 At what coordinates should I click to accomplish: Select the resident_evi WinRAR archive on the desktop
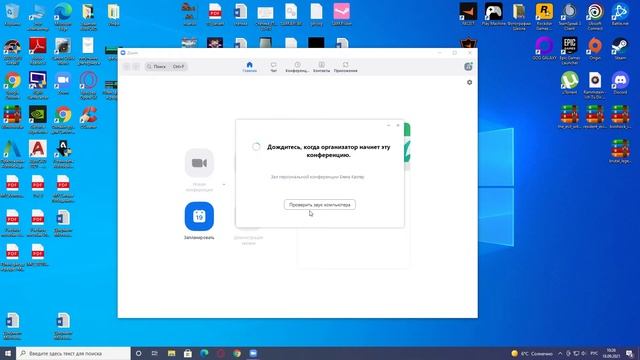click(x=595, y=117)
